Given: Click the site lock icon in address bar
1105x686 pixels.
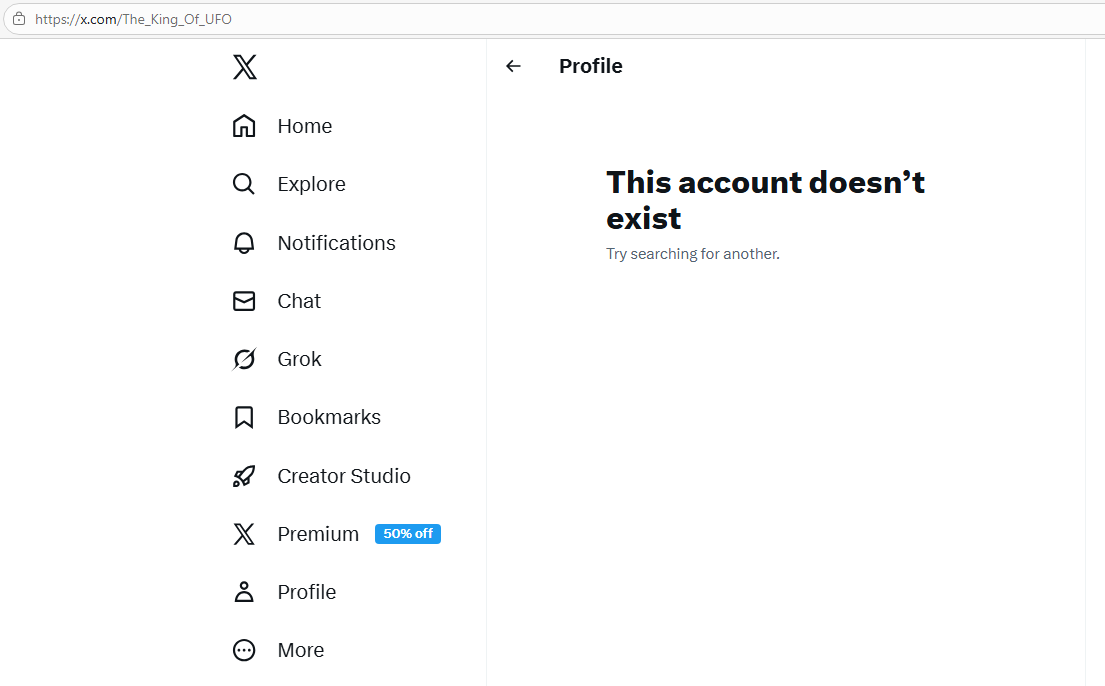Looking at the screenshot, I should pos(18,19).
